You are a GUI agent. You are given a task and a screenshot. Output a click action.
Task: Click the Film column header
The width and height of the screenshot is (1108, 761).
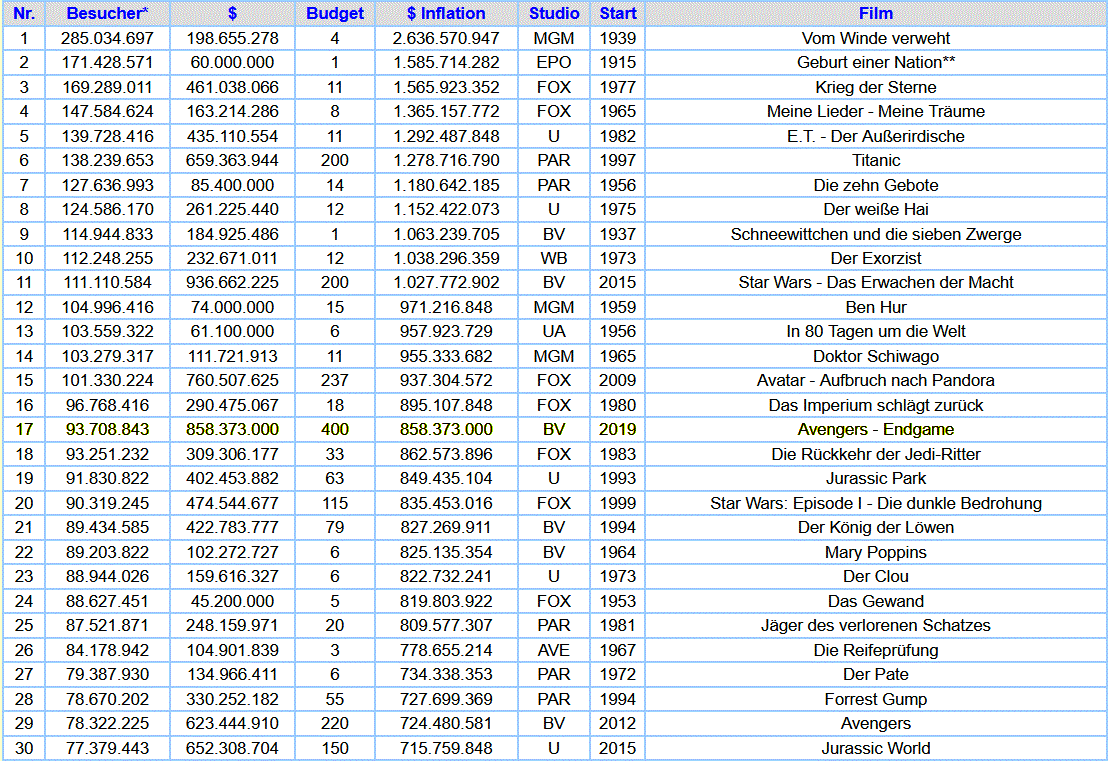(x=876, y=14)
